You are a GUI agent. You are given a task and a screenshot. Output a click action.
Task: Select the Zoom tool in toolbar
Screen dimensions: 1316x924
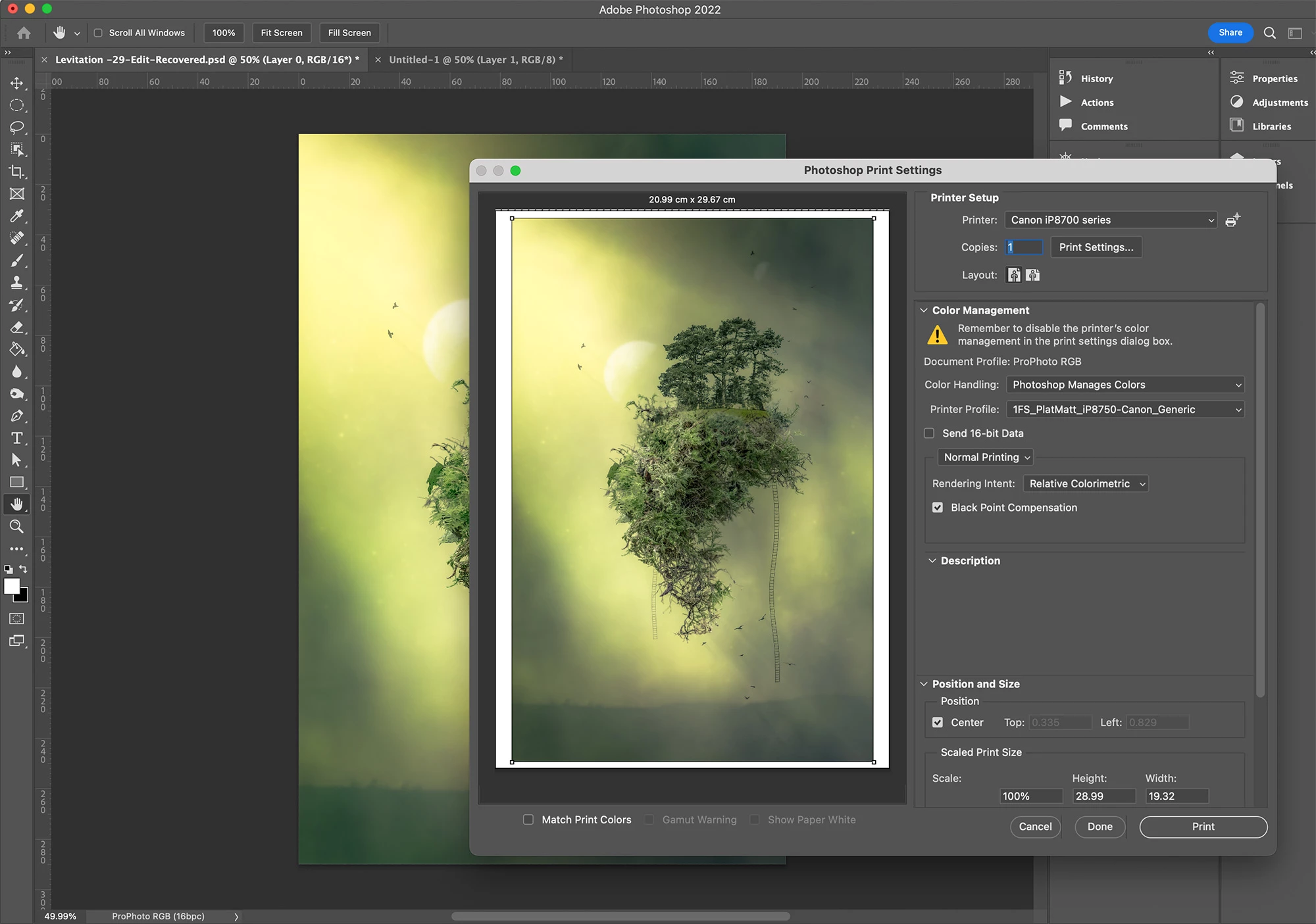pos(17,526)
